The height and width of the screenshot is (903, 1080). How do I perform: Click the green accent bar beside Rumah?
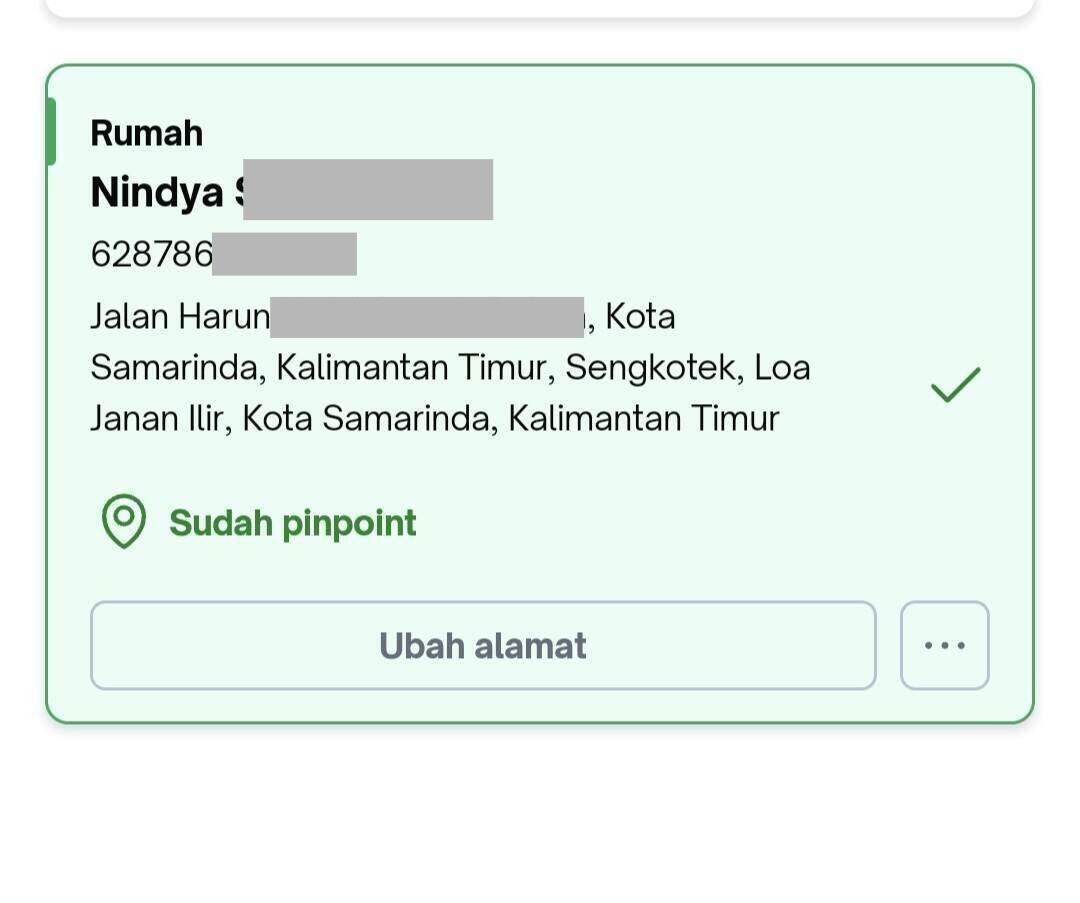(51, 132)
